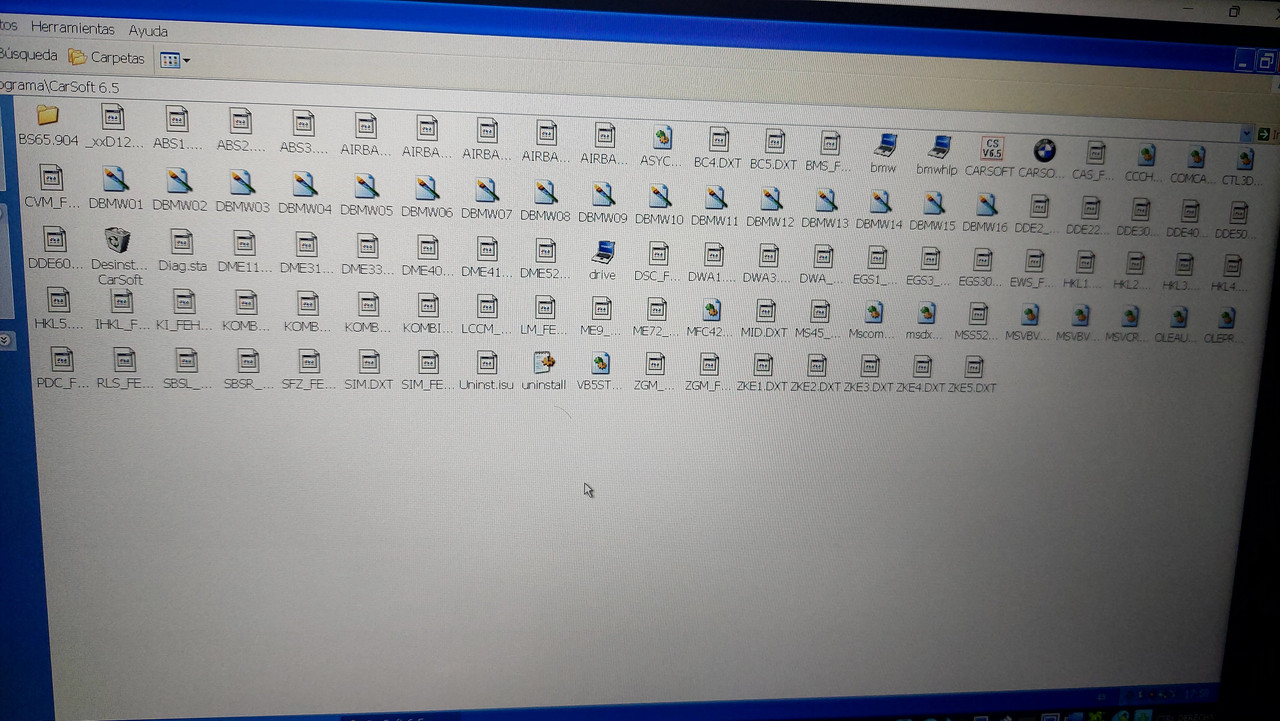Select the DBMW12 paintbrush file
1280x721 pixels.
[x=769, y=198]
